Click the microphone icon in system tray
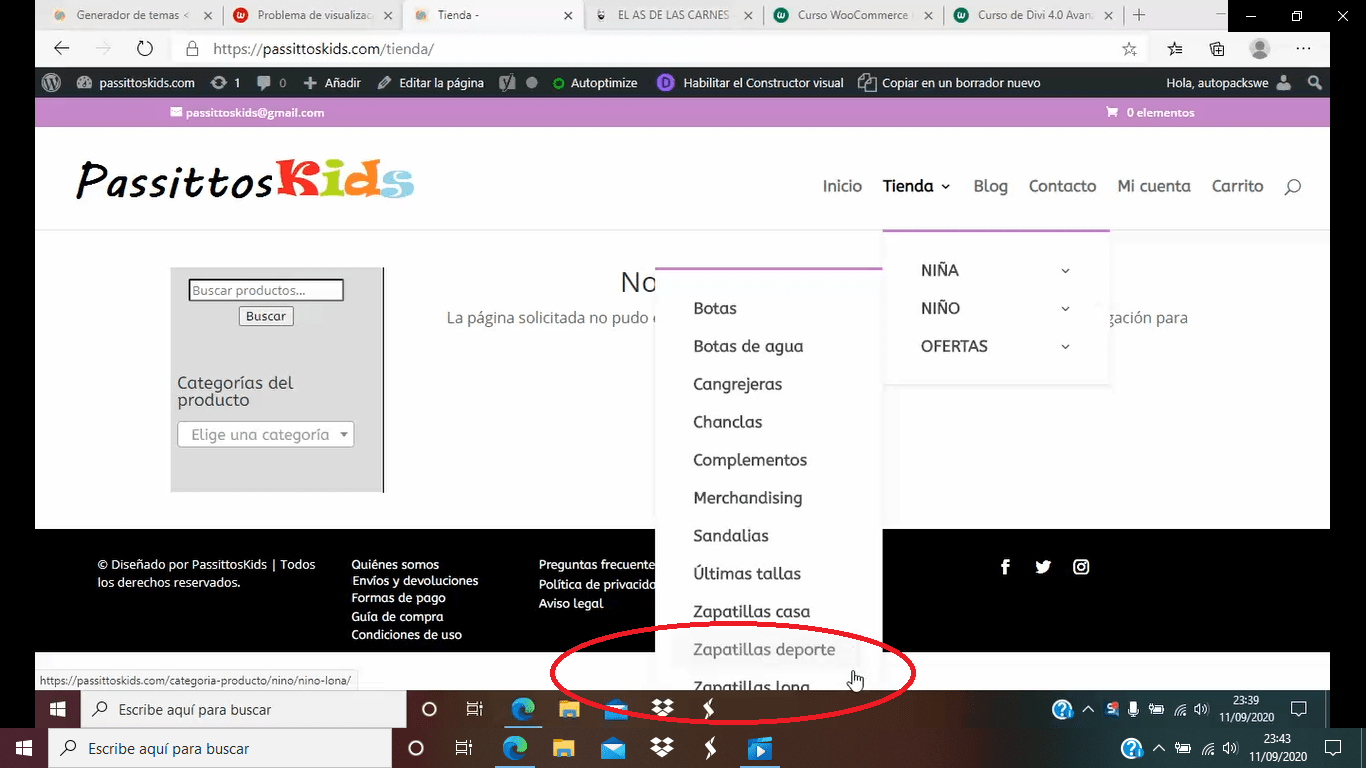The height and width of the screenshot is (768, 1366). [1133, 709]
